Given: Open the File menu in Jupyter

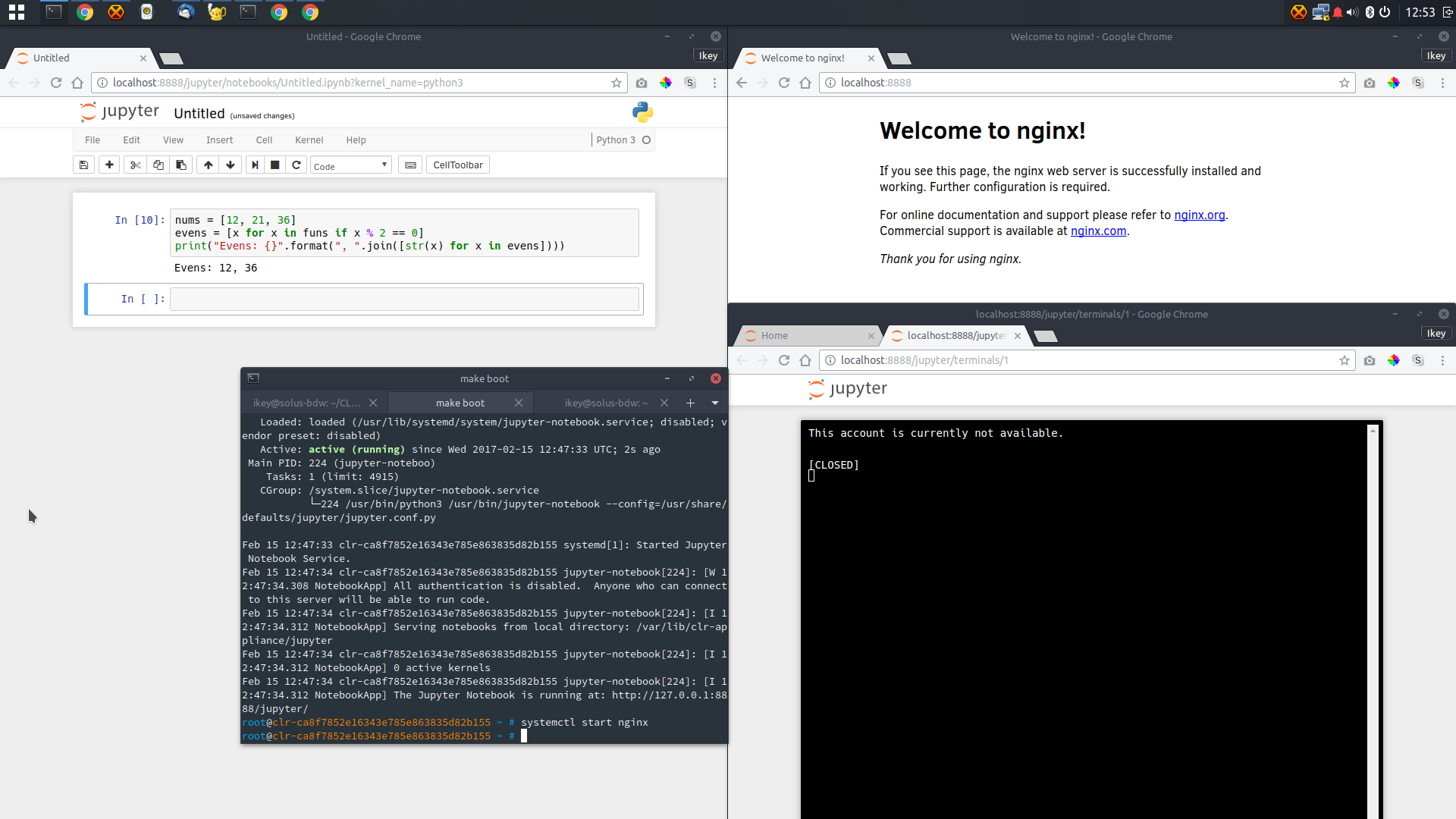Looking at the screenshot, I should (x=93, y=140).
